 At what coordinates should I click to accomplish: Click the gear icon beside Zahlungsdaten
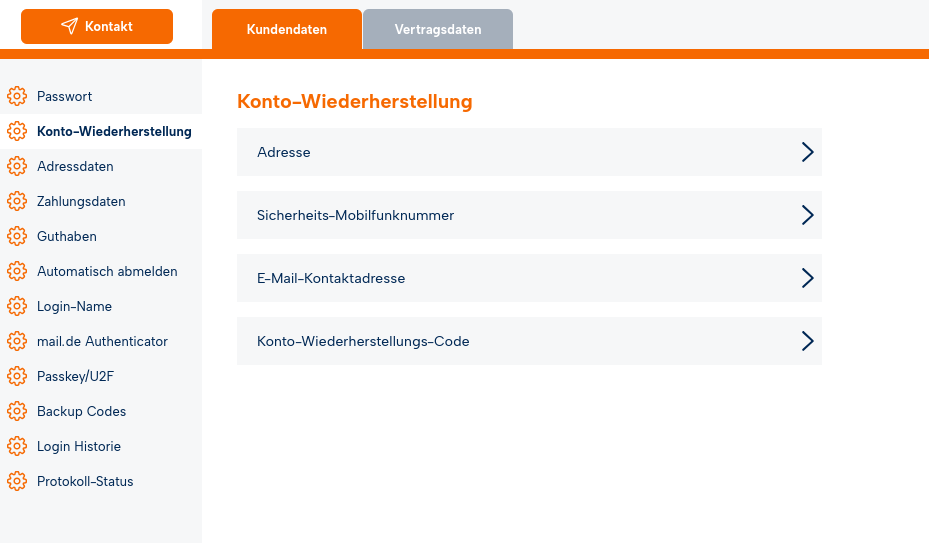point(16,201)
